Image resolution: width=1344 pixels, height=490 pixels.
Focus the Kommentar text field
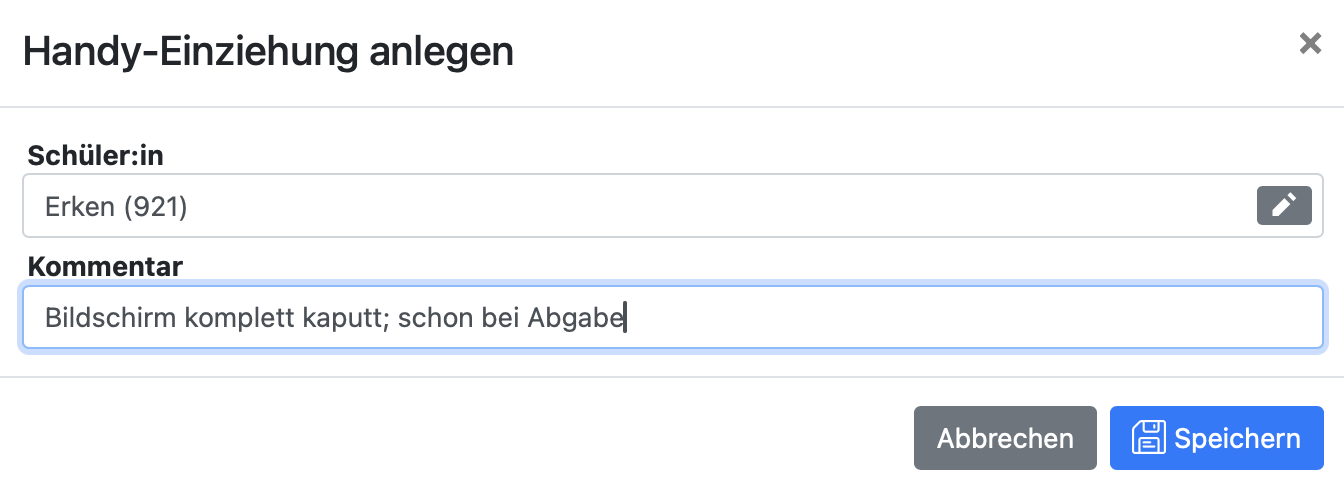pos(900,318)
